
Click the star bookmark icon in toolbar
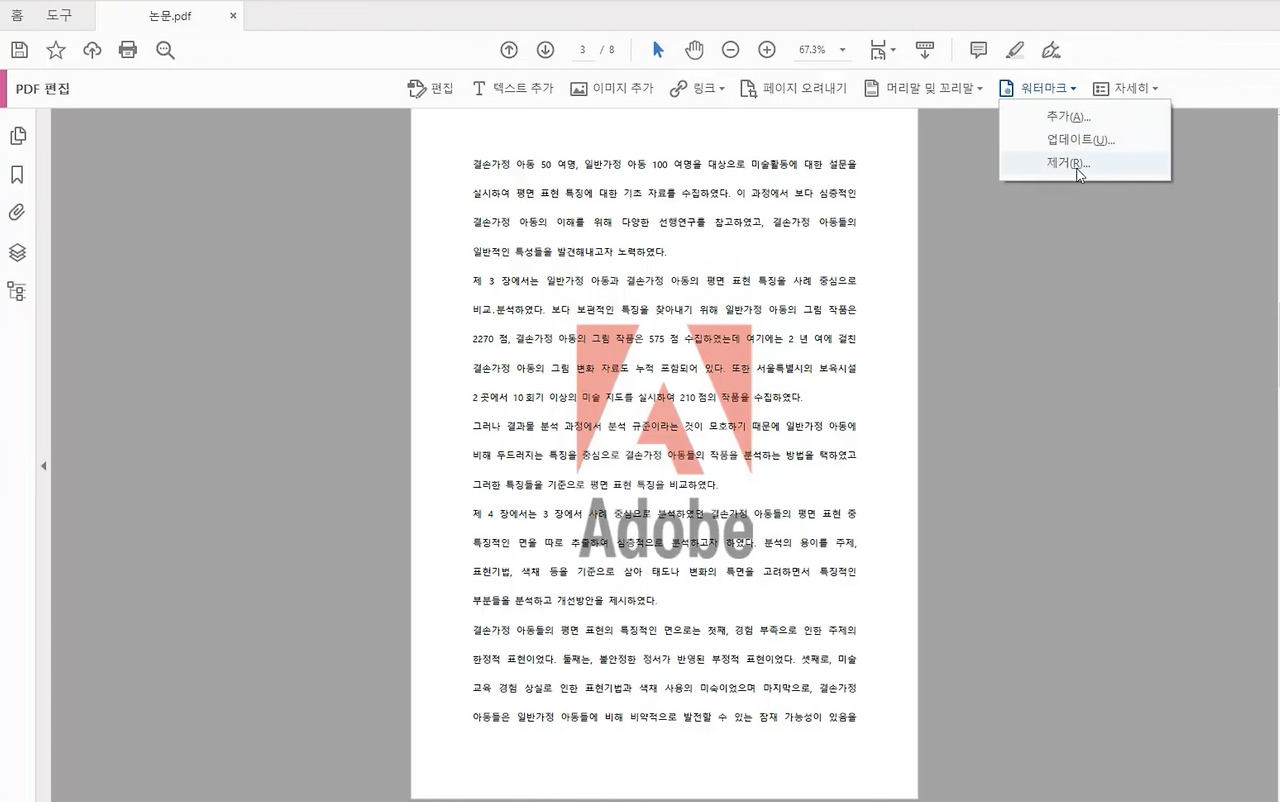click(56, 50)
